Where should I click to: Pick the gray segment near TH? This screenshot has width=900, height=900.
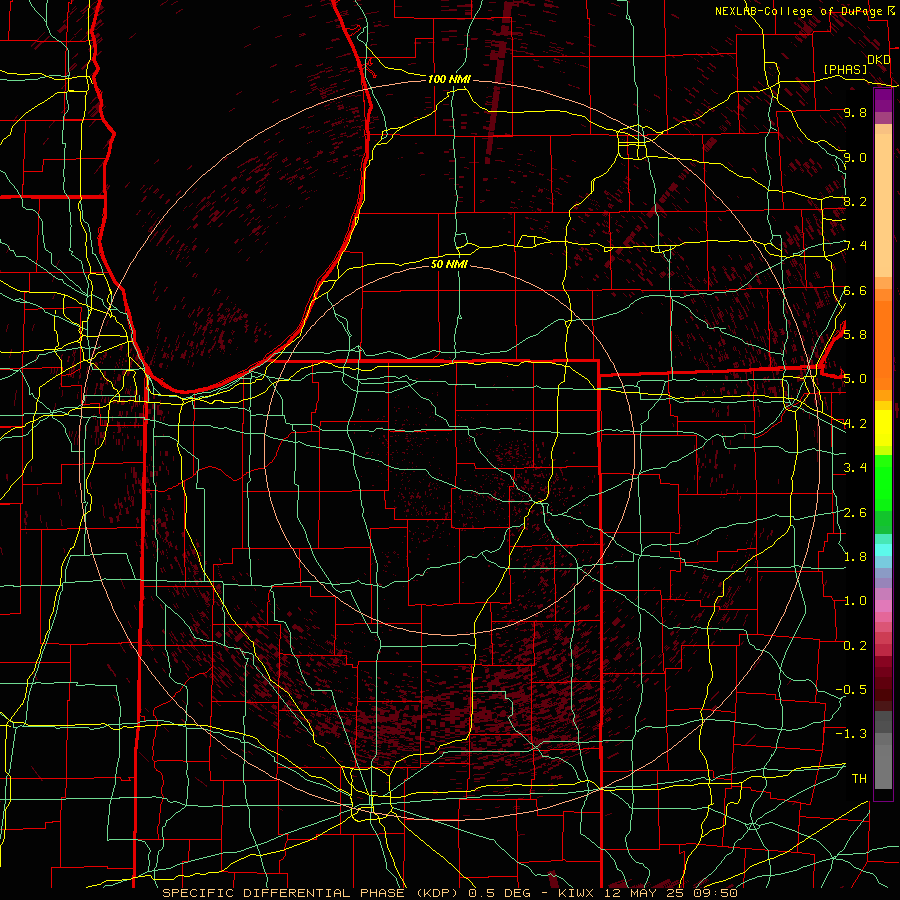point(883,766)
